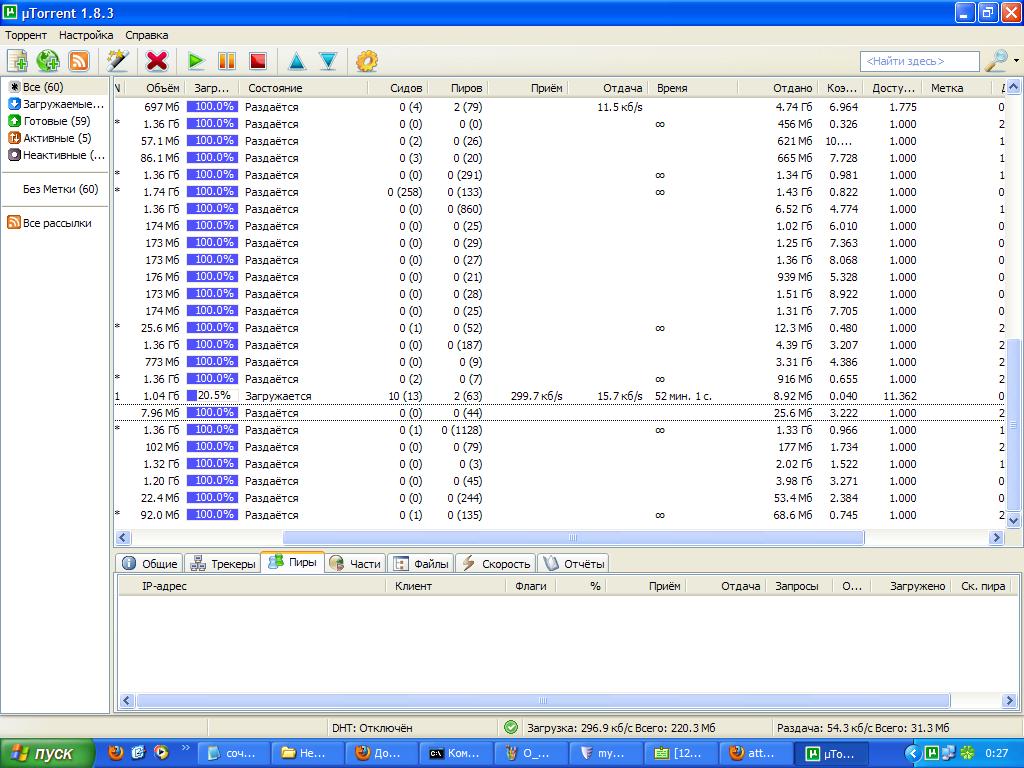The image size is (1024, 768).
Task: Move torrent up the queue with up arrow
Action: tap(297, 61)
